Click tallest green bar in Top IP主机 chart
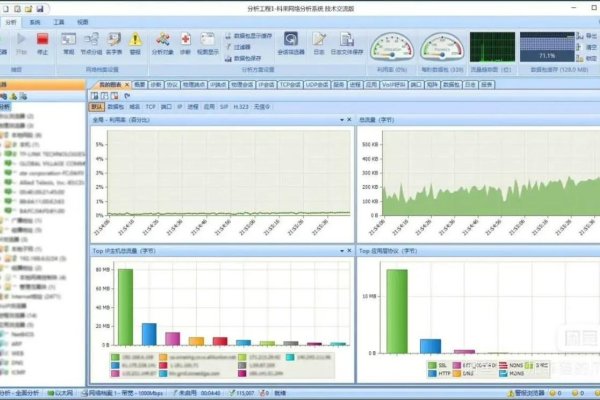 [x=125, y=307]
